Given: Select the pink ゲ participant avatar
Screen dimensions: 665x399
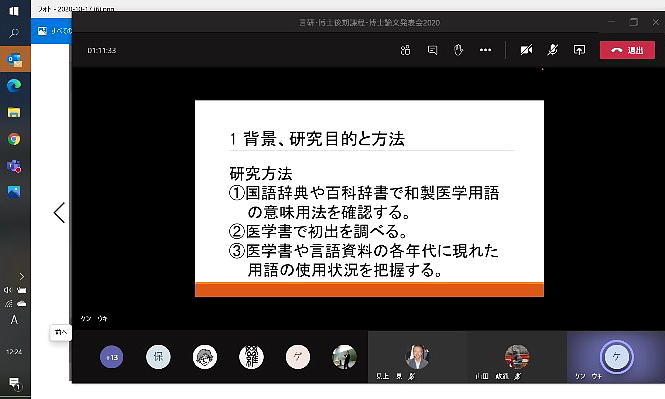Looking at the screenshot, I should [298, 357].
